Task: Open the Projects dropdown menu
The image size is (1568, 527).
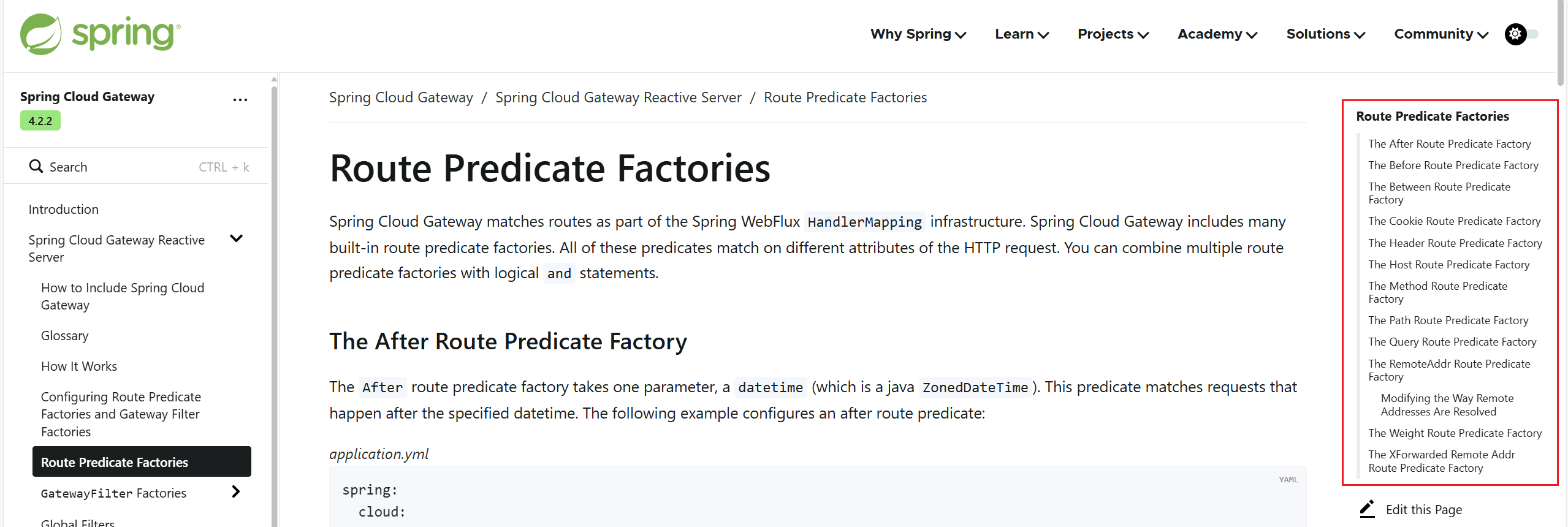Action: tap(1113, 34)
